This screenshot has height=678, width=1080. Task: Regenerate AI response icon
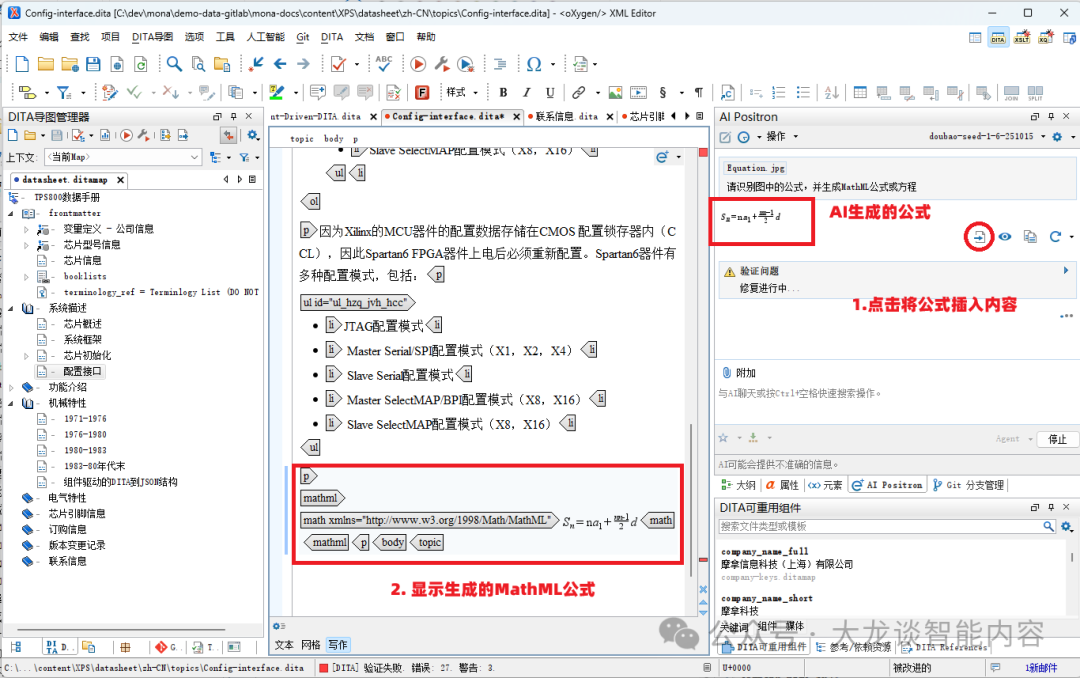(x=1055, y=237)
